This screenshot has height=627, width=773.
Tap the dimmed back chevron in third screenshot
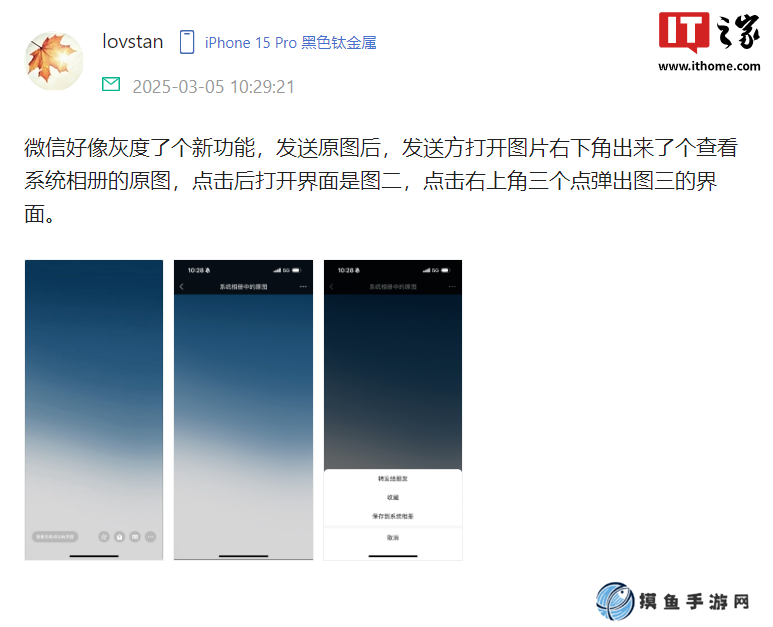pyautogui.click(x=331, y=286)
